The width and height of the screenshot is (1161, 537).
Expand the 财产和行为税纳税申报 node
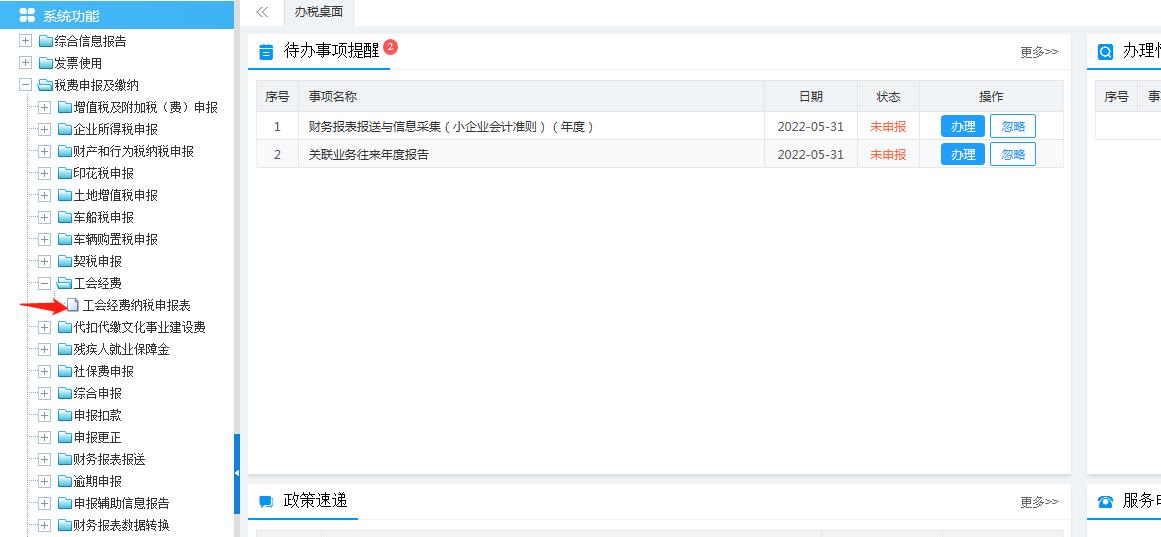44,151
